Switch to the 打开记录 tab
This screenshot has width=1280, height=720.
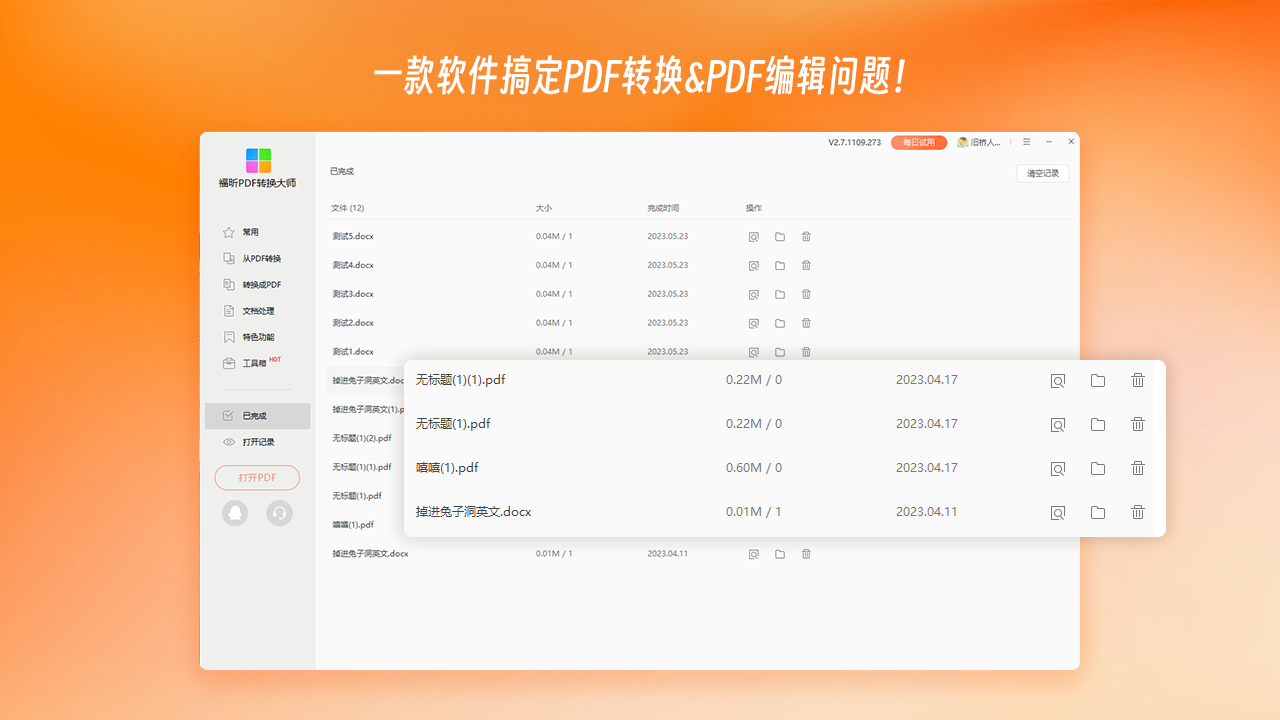coord(257,441)
